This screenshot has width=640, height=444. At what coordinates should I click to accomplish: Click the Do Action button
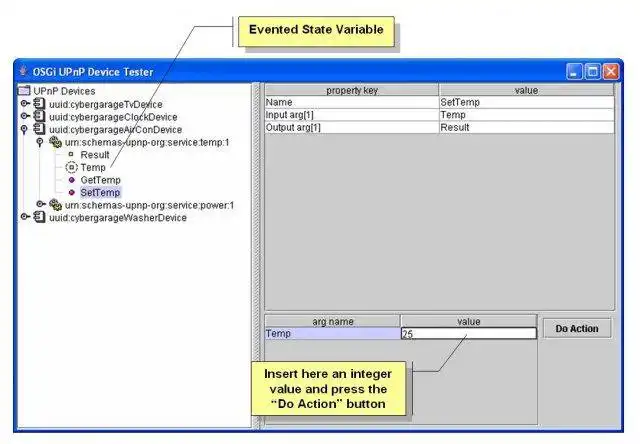(x=577, y=329)
